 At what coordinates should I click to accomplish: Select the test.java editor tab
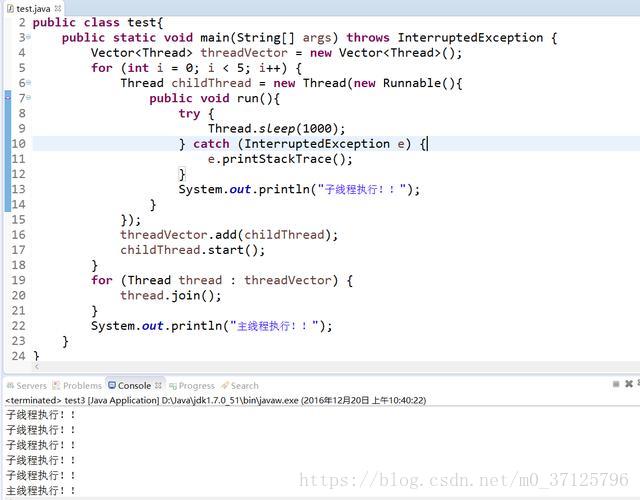click(x=32, y=8)
